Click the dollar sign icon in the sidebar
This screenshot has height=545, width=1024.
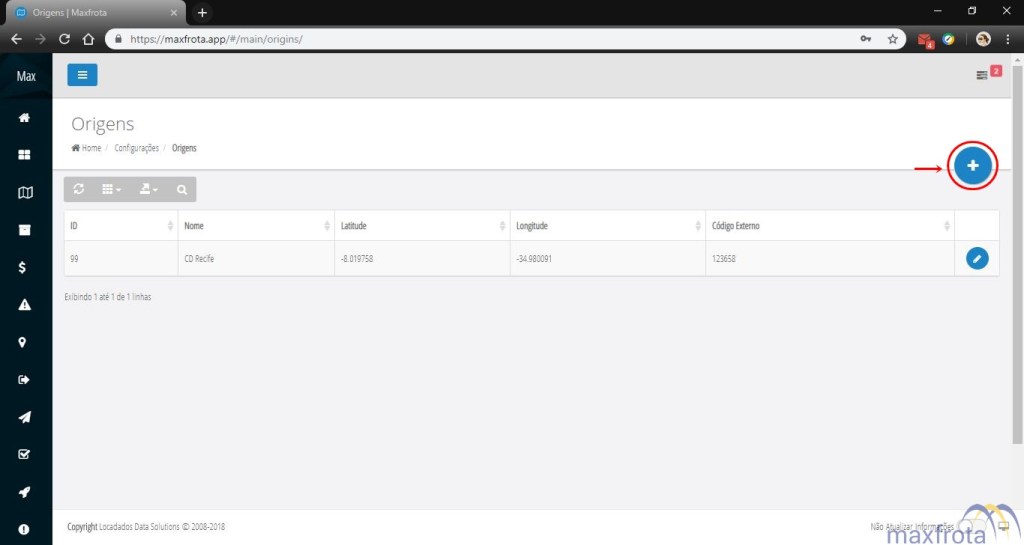click(25, 267)
